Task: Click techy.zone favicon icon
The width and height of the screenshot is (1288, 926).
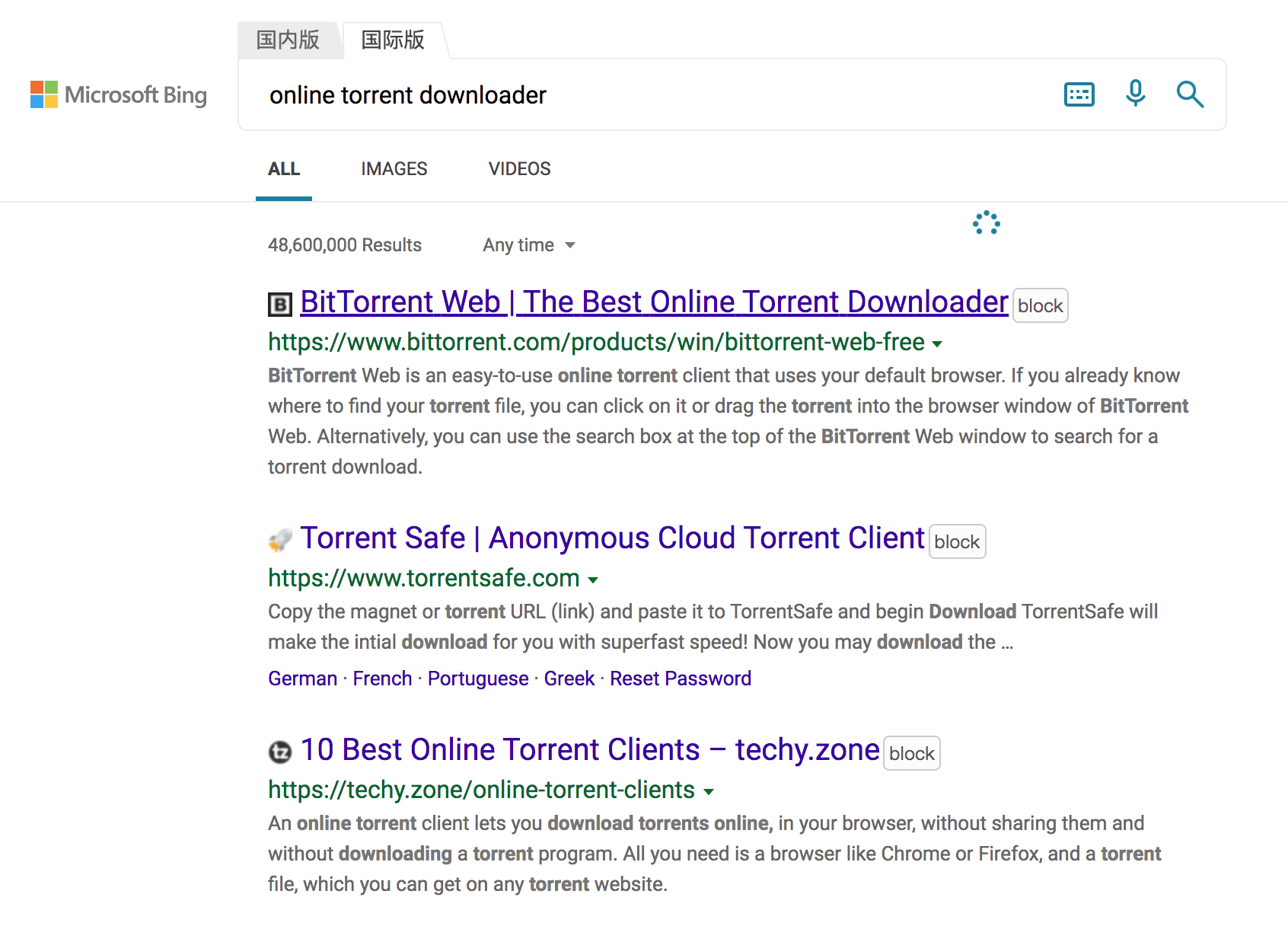Action: (280, 752)
